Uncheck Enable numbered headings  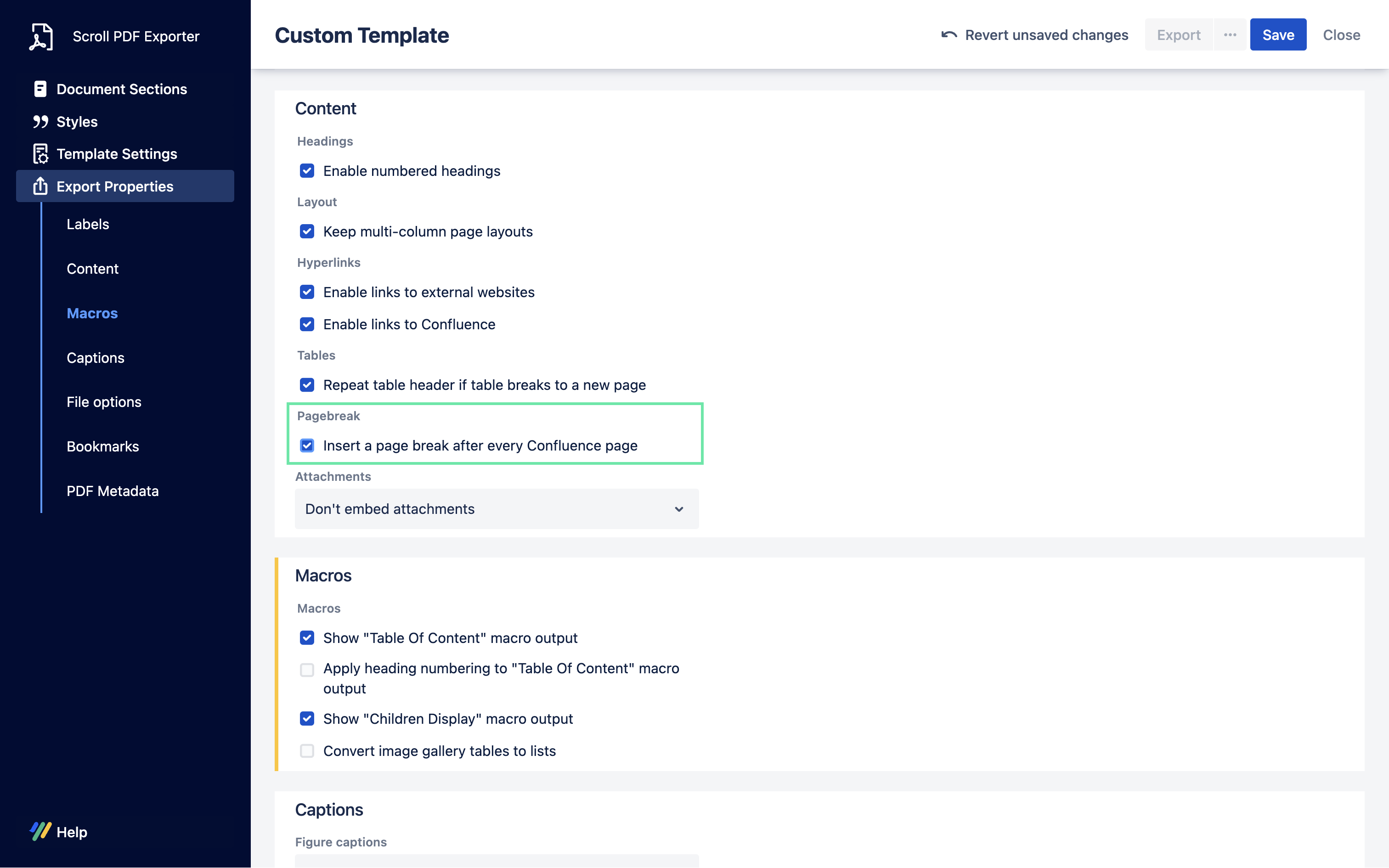[x=307, y=171]
